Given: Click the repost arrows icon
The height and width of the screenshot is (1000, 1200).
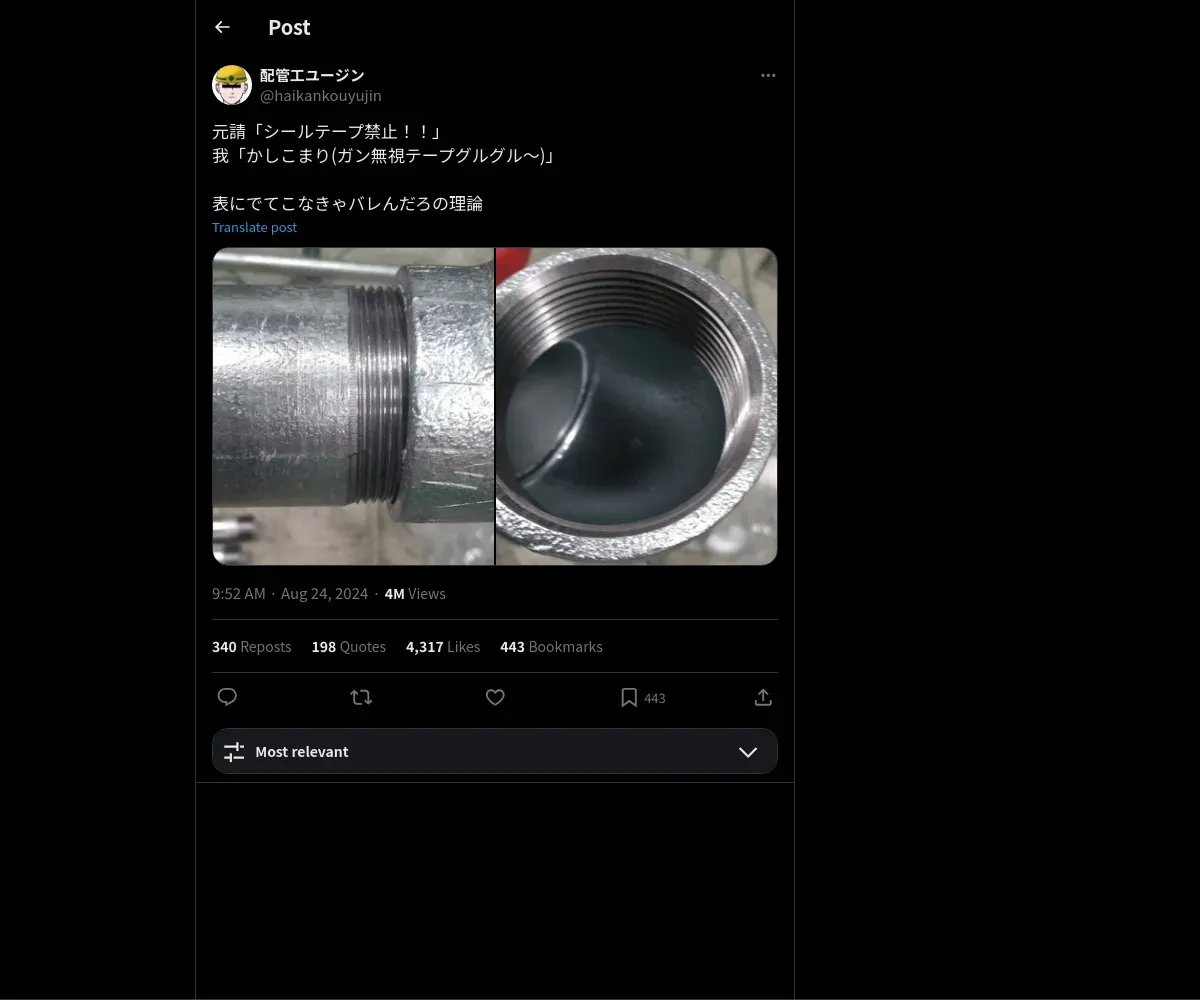Looking at the screenshot, I should point(361,697).
